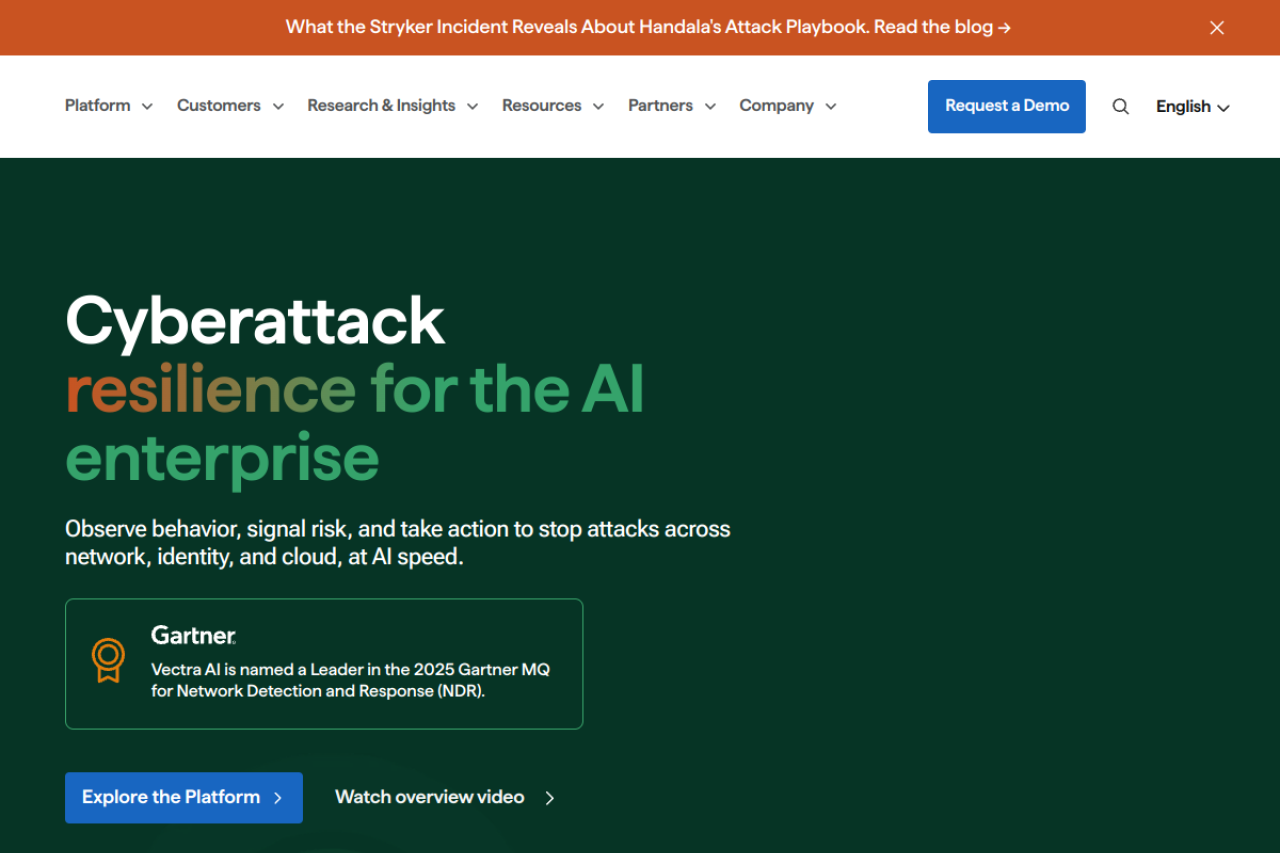Open the Company nav item

(x=777, y=105)
